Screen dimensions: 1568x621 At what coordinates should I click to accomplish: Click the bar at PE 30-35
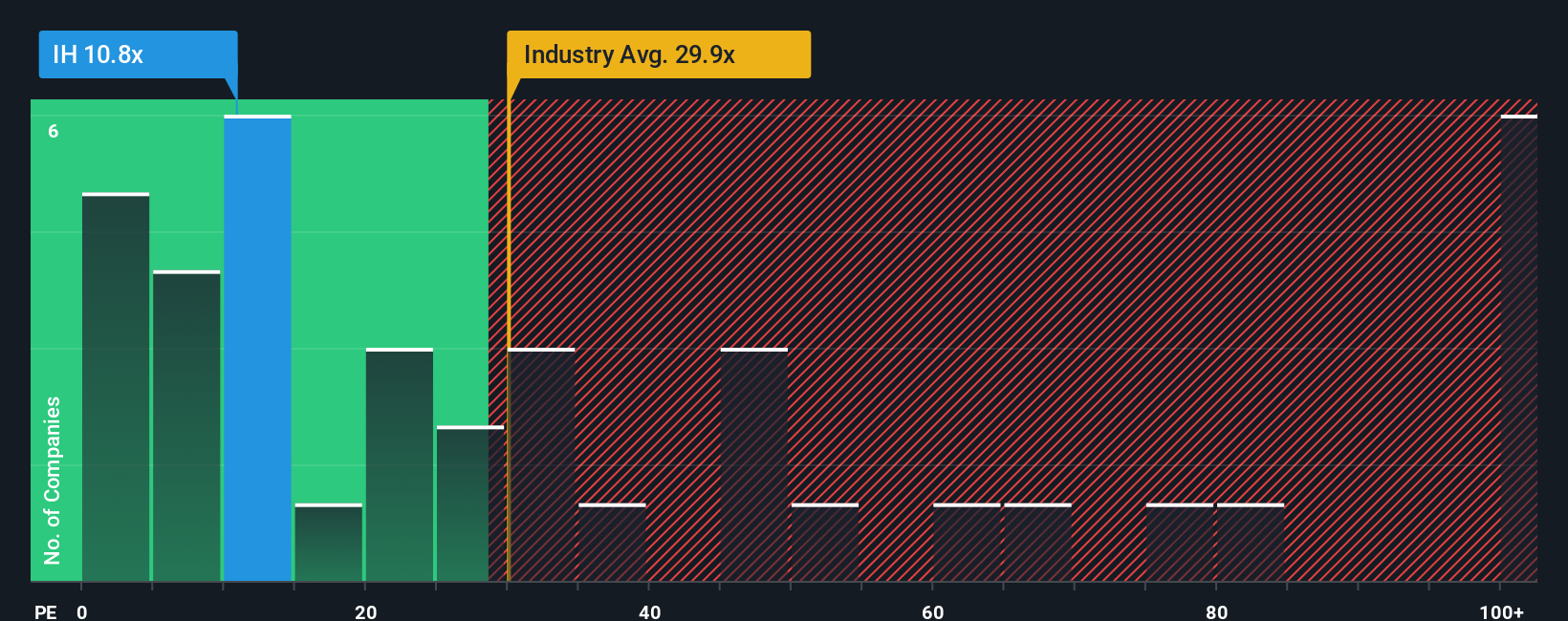tap(541, 464)
